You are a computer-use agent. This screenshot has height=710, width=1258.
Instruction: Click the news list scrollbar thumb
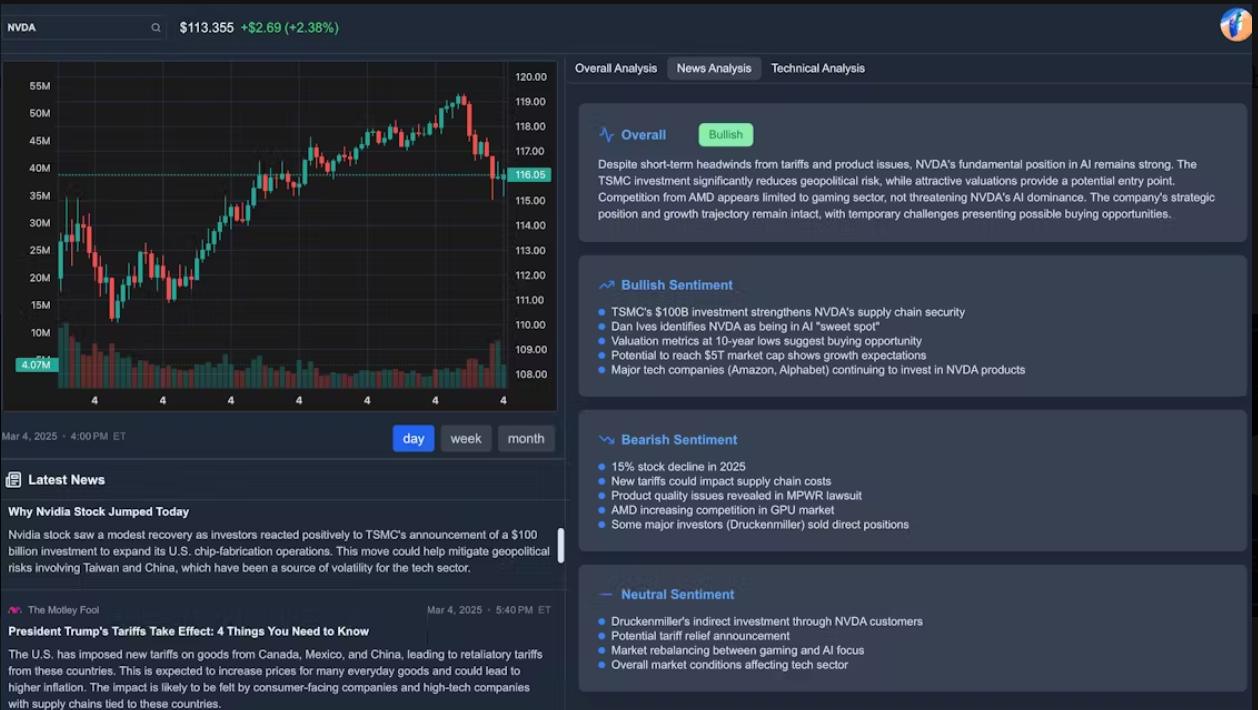click(x=560, y=545)
